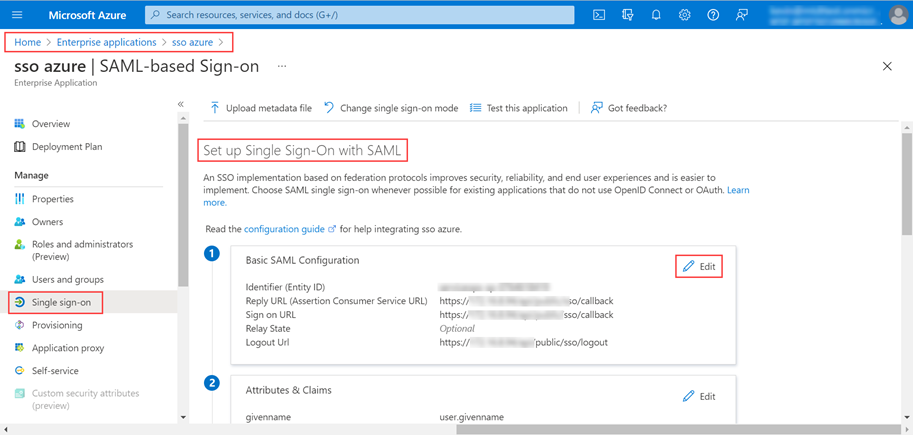The image size is (913, 435).
Task: Open Roles and administrators (Preview)
Action: (x=82, y=250)
